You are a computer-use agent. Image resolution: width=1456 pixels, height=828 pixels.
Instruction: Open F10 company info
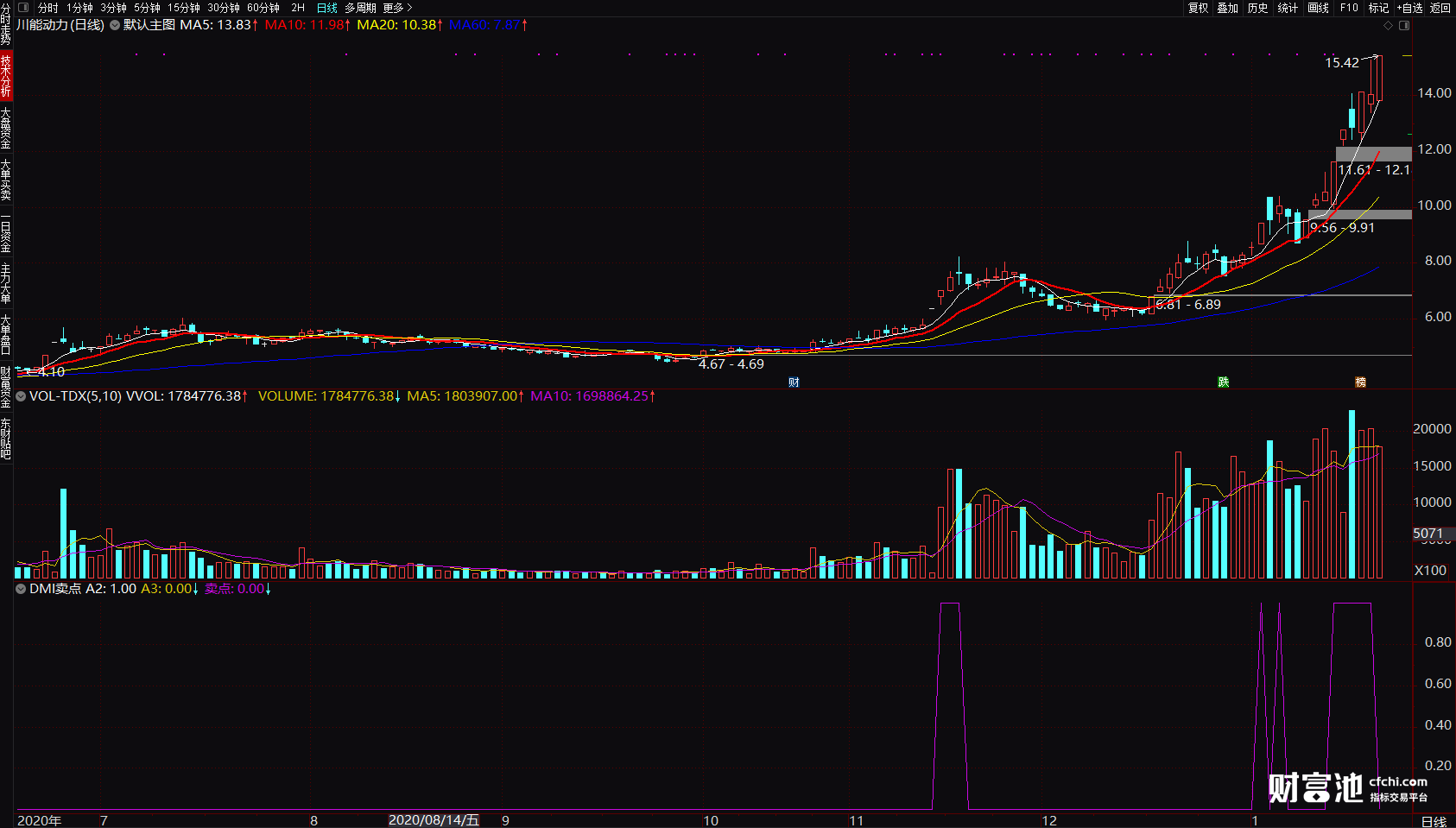(1349, 8)
